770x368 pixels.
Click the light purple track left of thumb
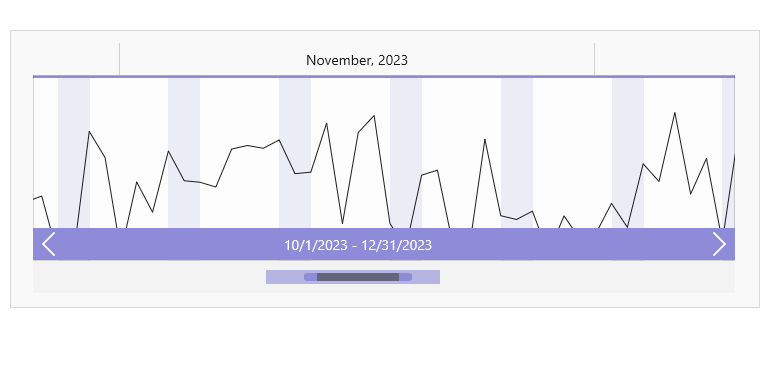pyautogui.click(x=285, y=277)
